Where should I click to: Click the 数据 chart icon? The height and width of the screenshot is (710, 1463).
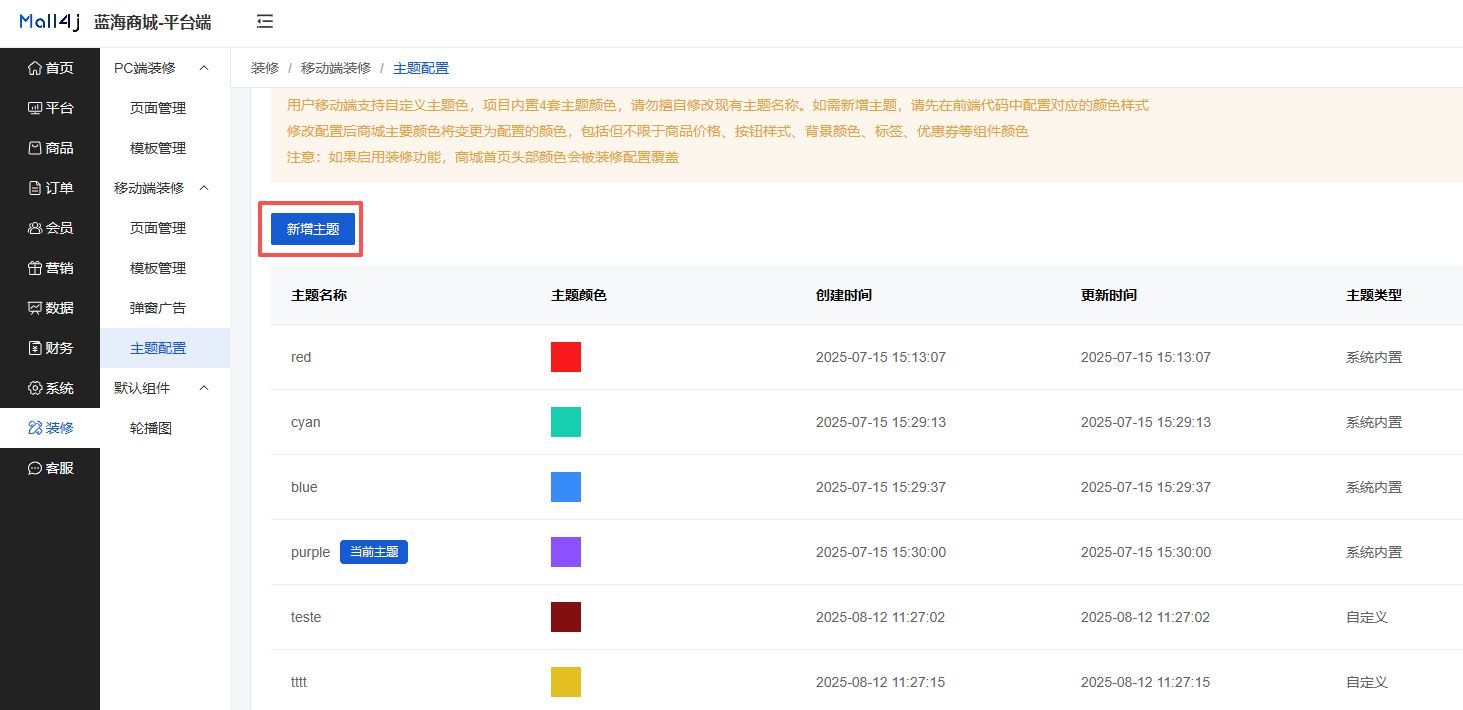[35, 308]
